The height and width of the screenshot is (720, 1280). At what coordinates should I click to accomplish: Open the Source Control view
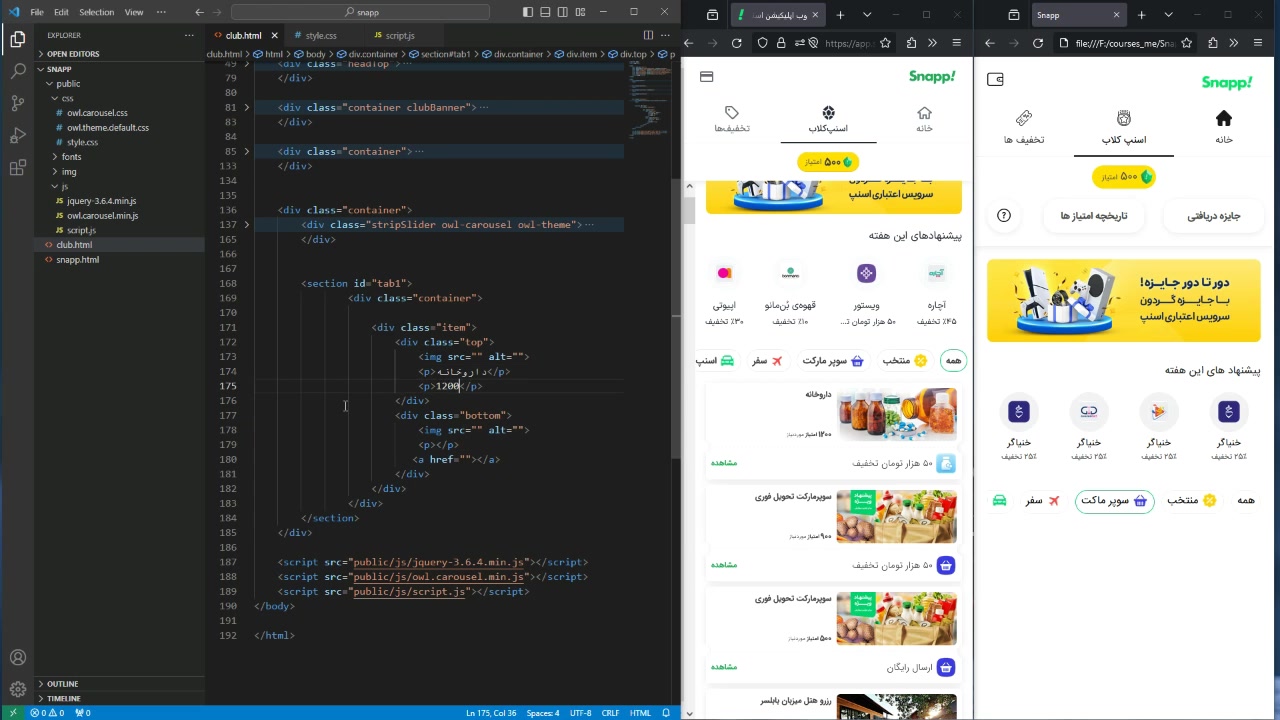pyautogui.click(x=17, y=104)
